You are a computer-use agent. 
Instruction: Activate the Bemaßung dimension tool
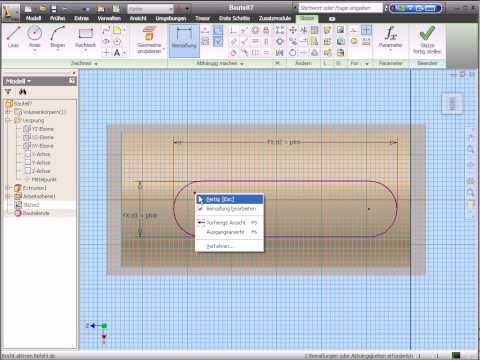(184, 41)
